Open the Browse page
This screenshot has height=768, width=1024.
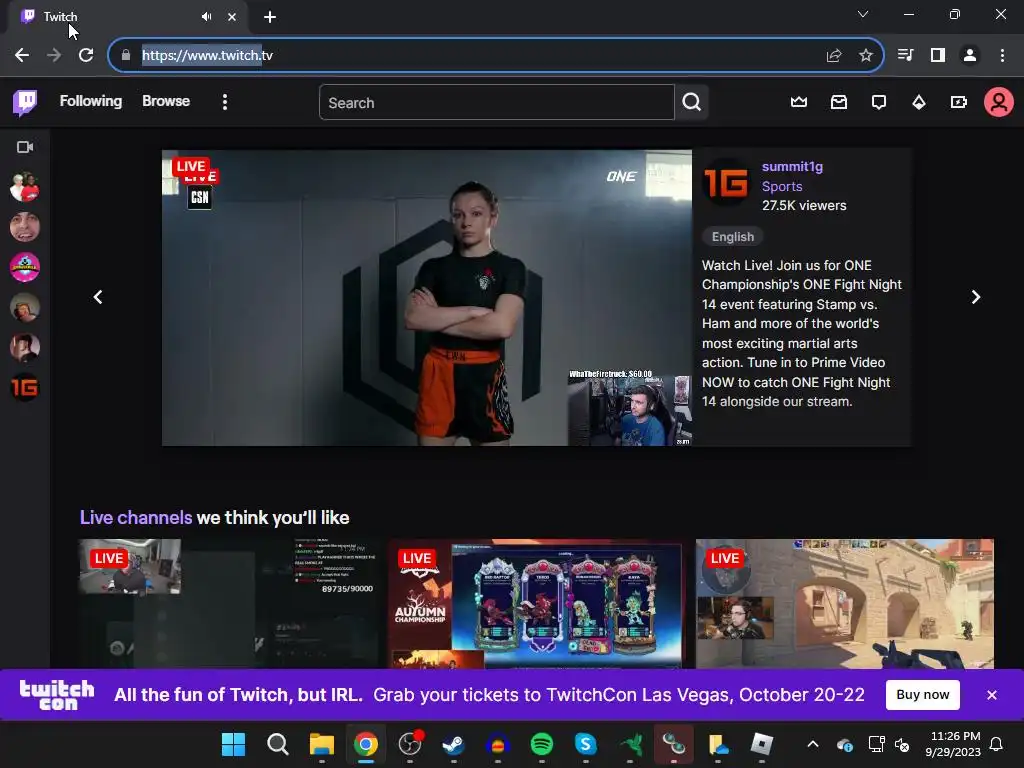pyautogui.click(x=166, y=101)
